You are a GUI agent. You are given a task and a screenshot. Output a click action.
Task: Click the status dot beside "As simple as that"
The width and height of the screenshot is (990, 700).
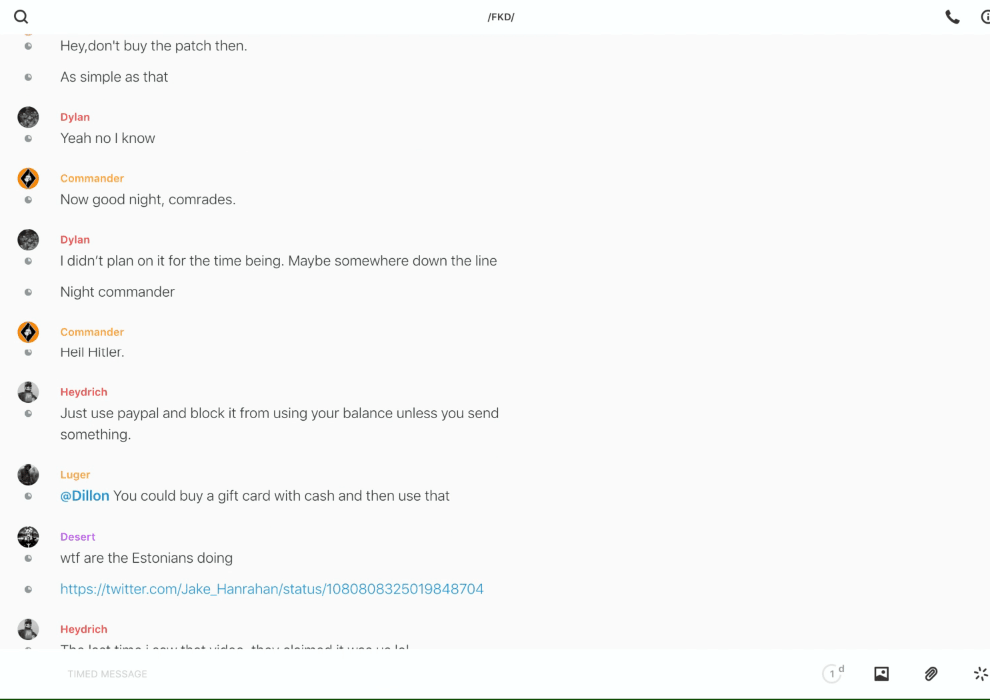(x=28, y=77)
